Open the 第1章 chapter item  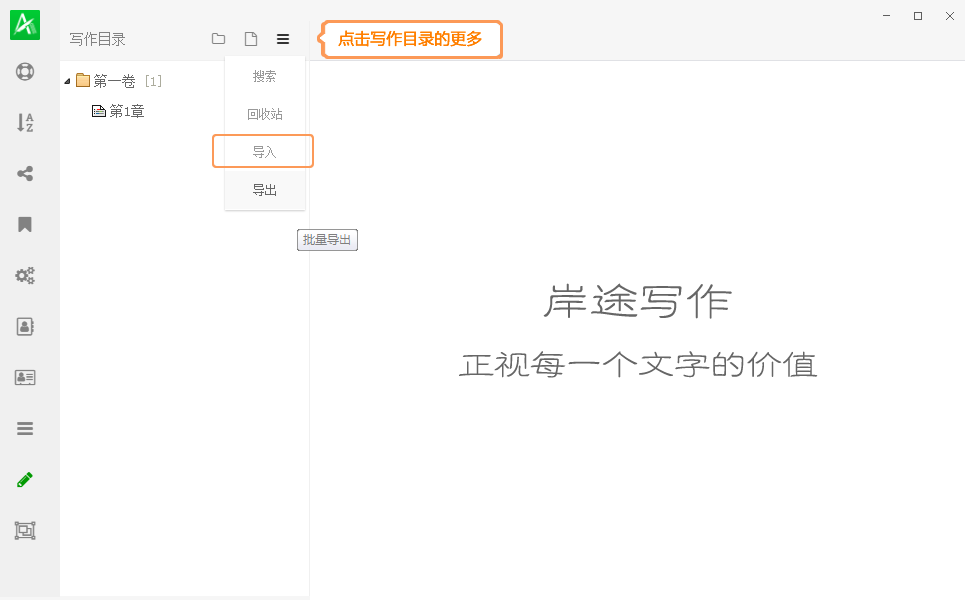click(x=118, y=111)
